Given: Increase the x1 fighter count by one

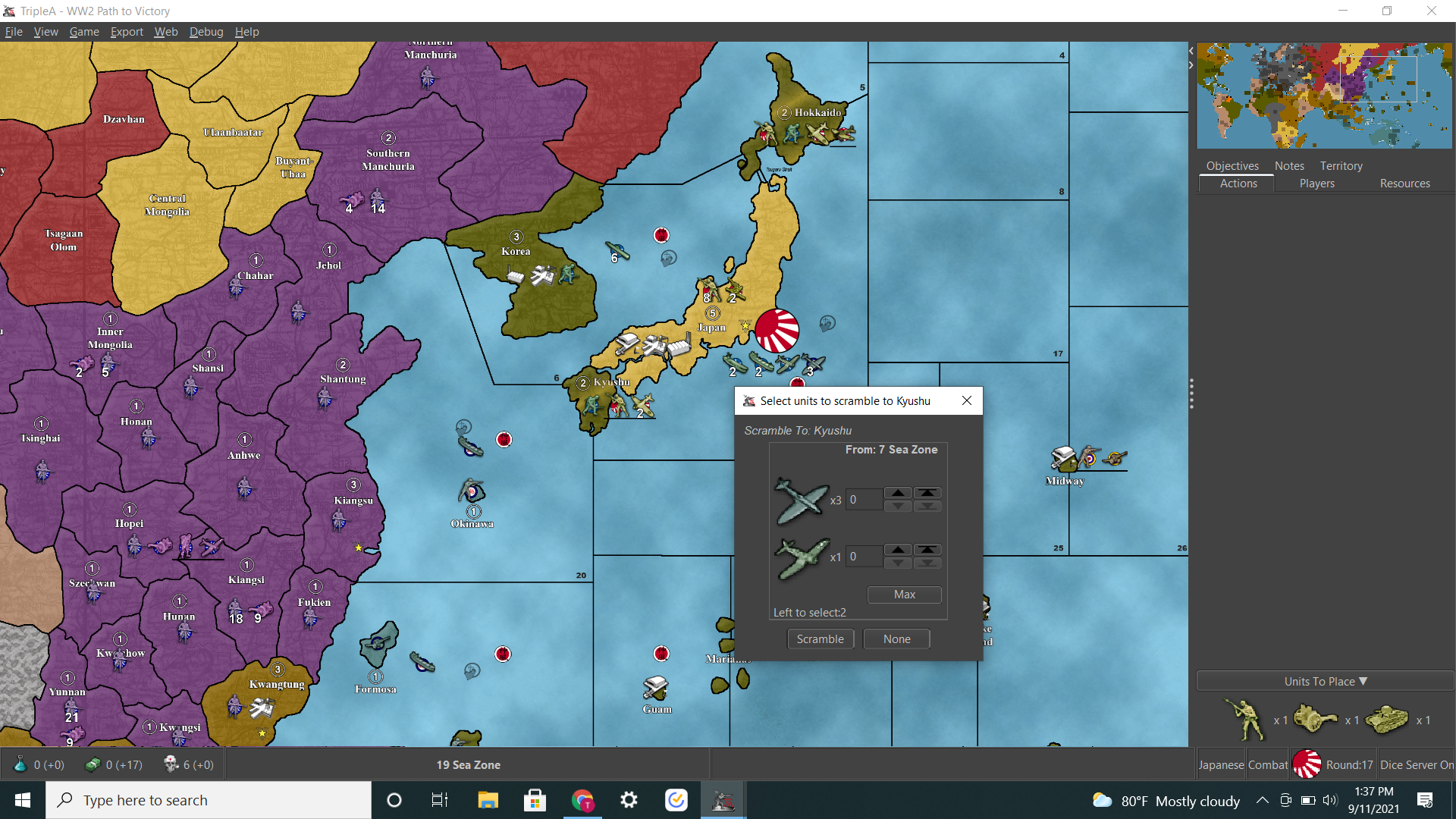Looking at the screenshot, I should tap(898, 550).
